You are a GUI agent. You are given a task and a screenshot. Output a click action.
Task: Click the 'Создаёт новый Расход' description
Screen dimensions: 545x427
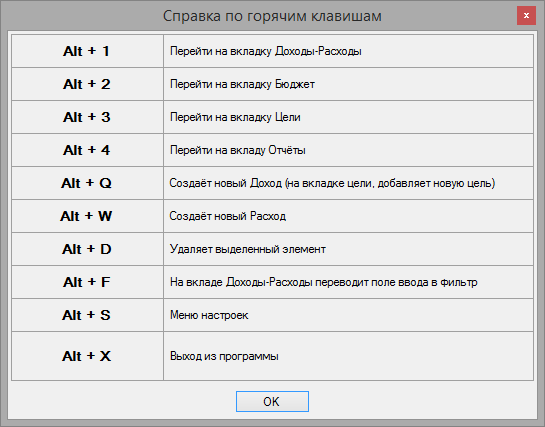[228, 216]
